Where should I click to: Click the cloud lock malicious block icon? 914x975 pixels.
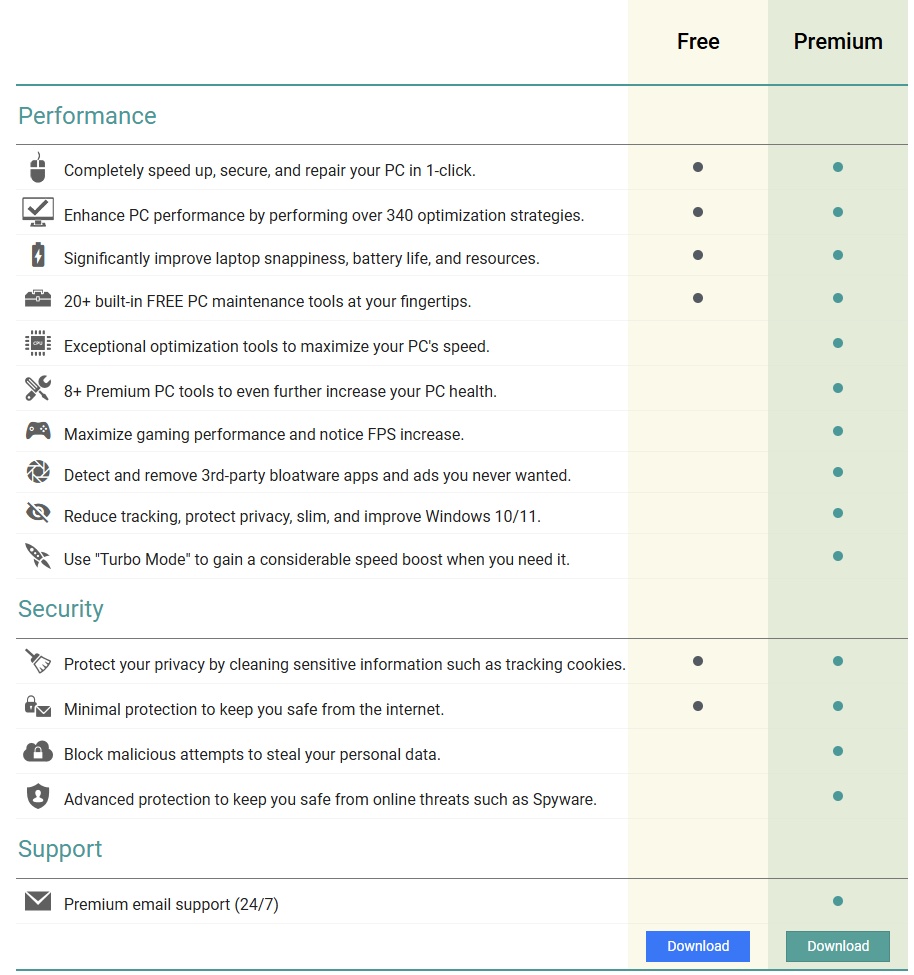(x=38, y=751)
